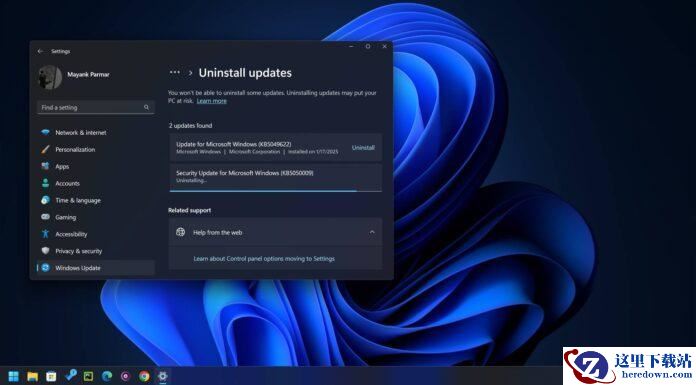This screenshot has width=696, height=385.
Task: Click the Settings back arrow
Action: (x=40, y=52)
